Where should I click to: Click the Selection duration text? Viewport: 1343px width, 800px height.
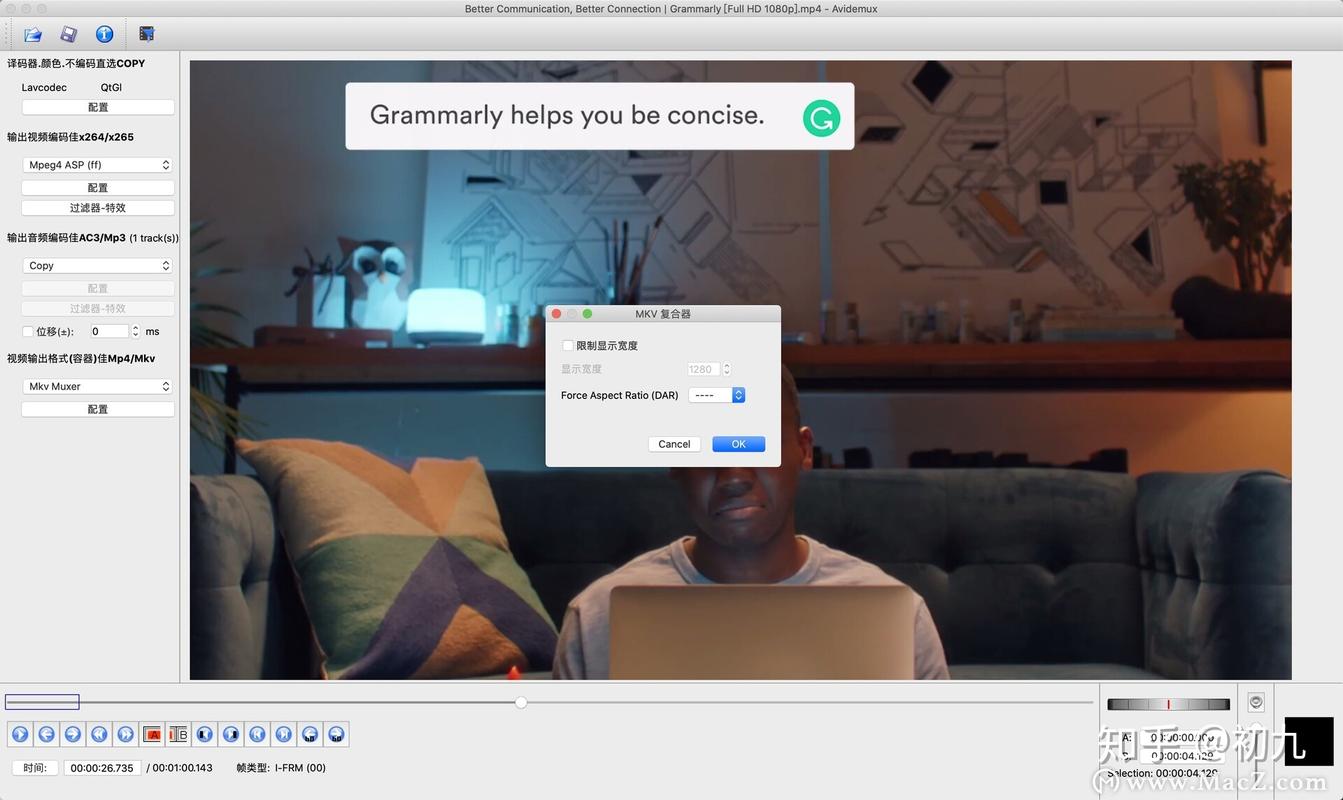click(x=1162, y=773)
